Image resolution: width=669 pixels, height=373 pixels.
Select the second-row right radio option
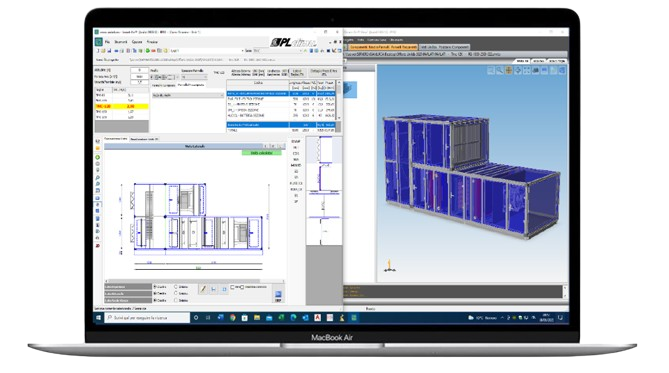(176, 294)
